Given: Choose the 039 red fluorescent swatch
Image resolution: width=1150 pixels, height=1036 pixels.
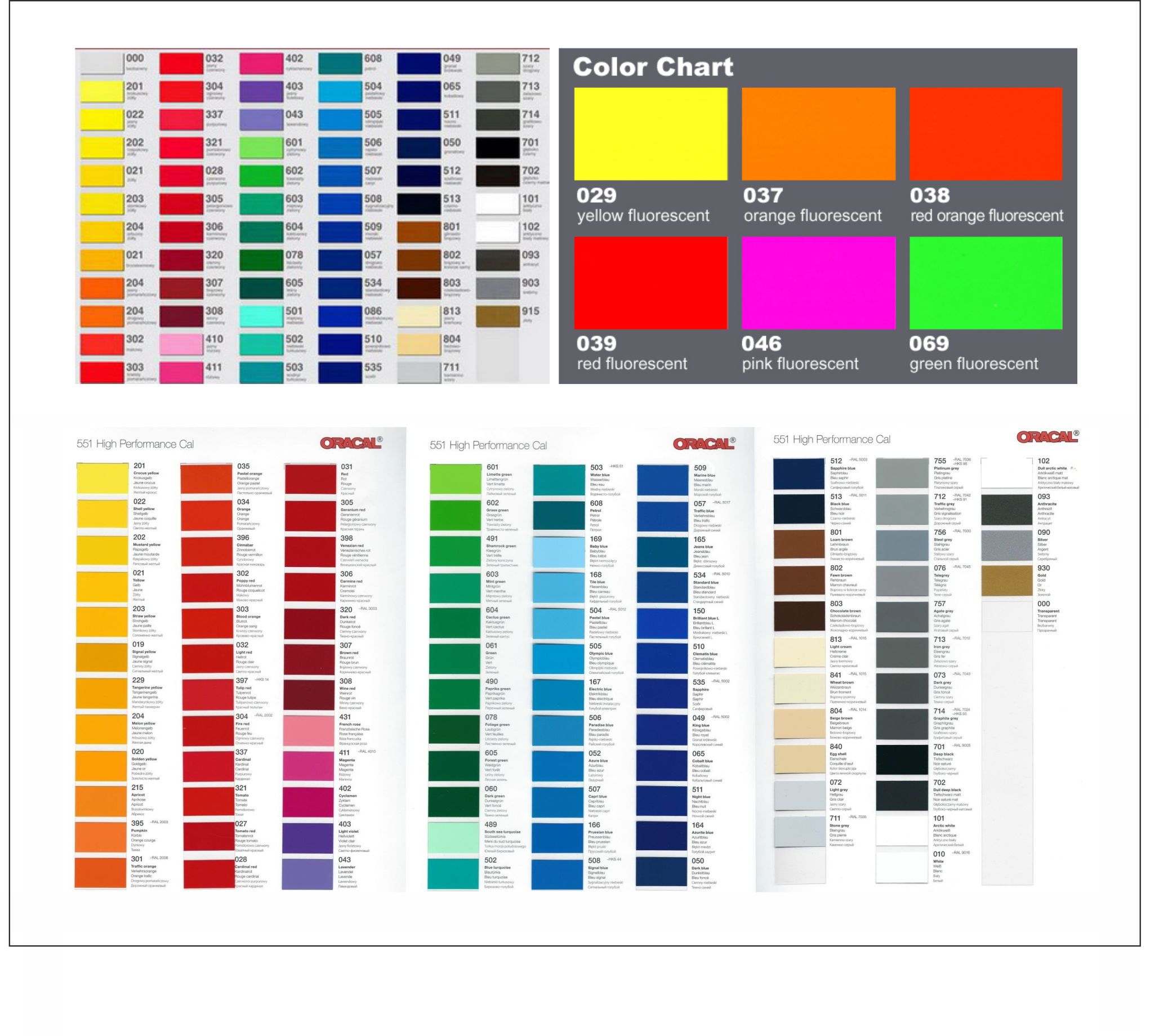Looking at the screenshot, I should coord(650,283).
